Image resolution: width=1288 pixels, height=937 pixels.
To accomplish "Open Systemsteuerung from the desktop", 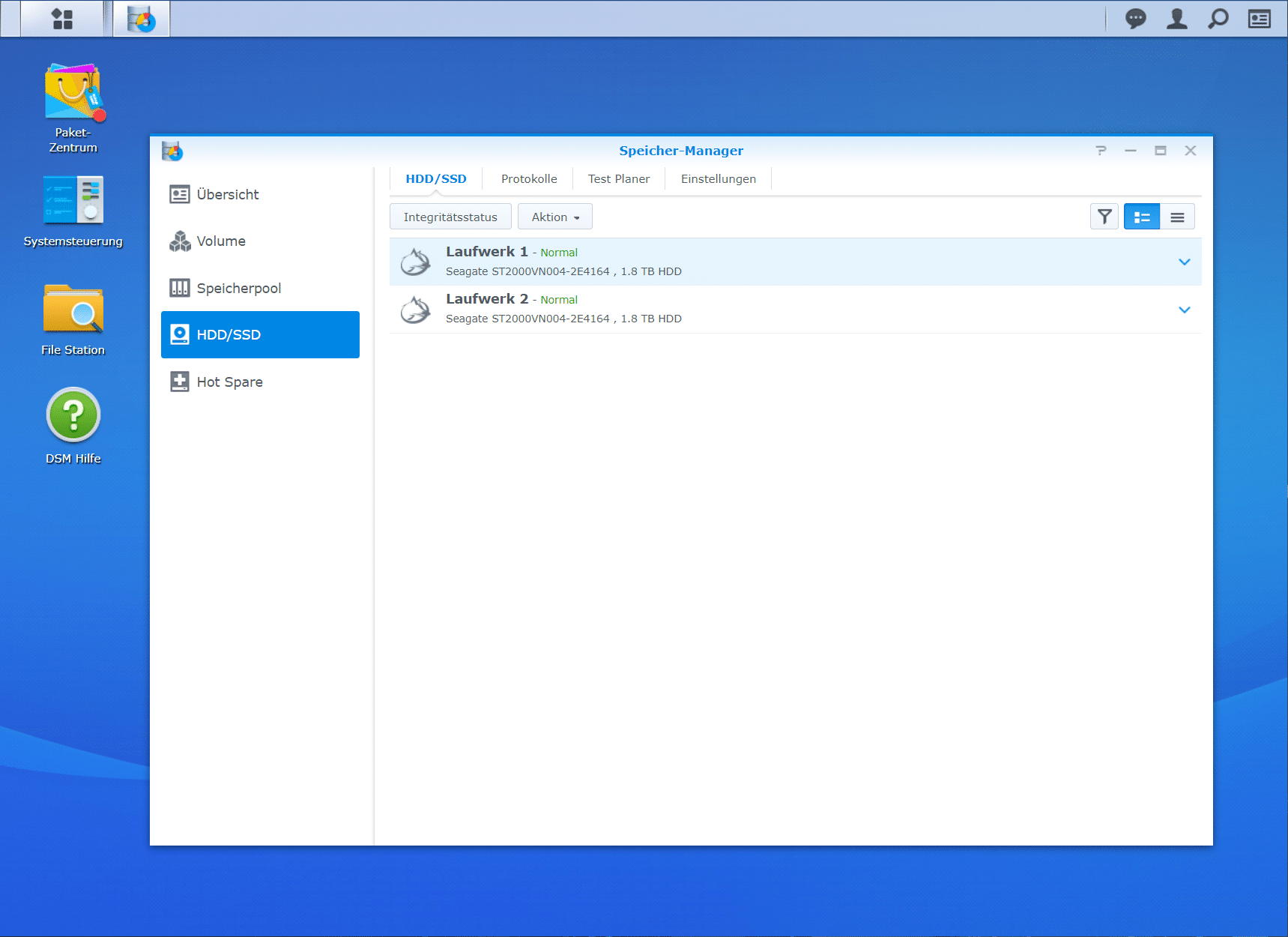I will (x=73, y=201).
